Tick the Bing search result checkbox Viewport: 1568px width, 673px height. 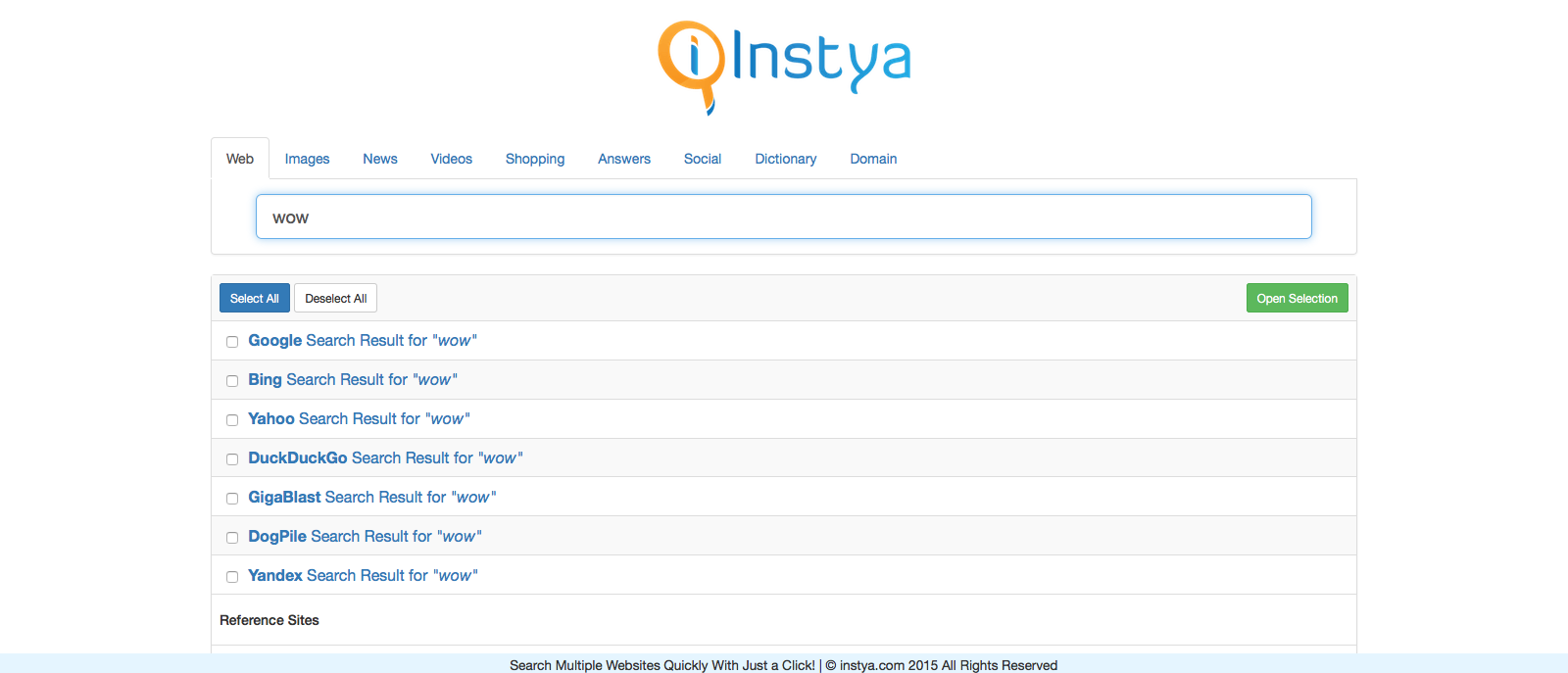tap(232, 381)
